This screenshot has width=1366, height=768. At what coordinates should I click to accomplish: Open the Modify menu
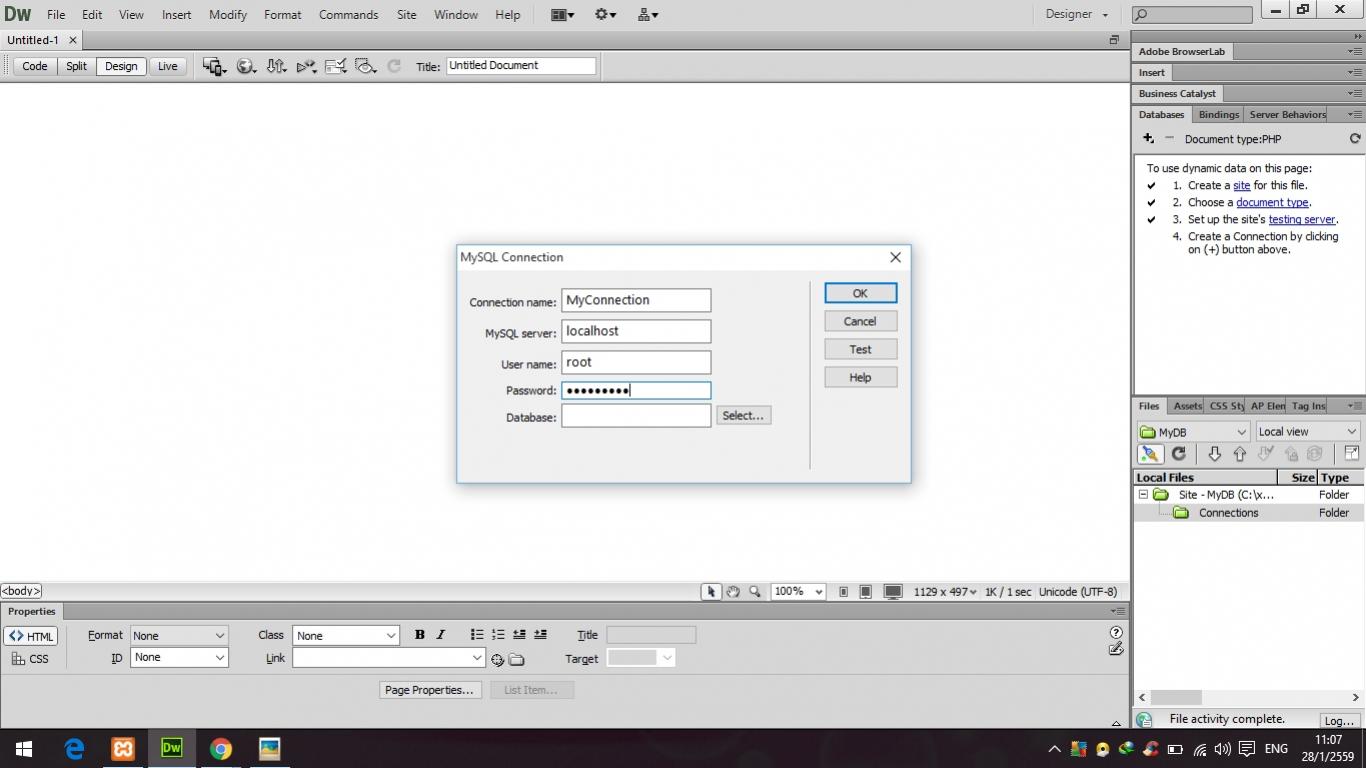[x=228, y=15]
